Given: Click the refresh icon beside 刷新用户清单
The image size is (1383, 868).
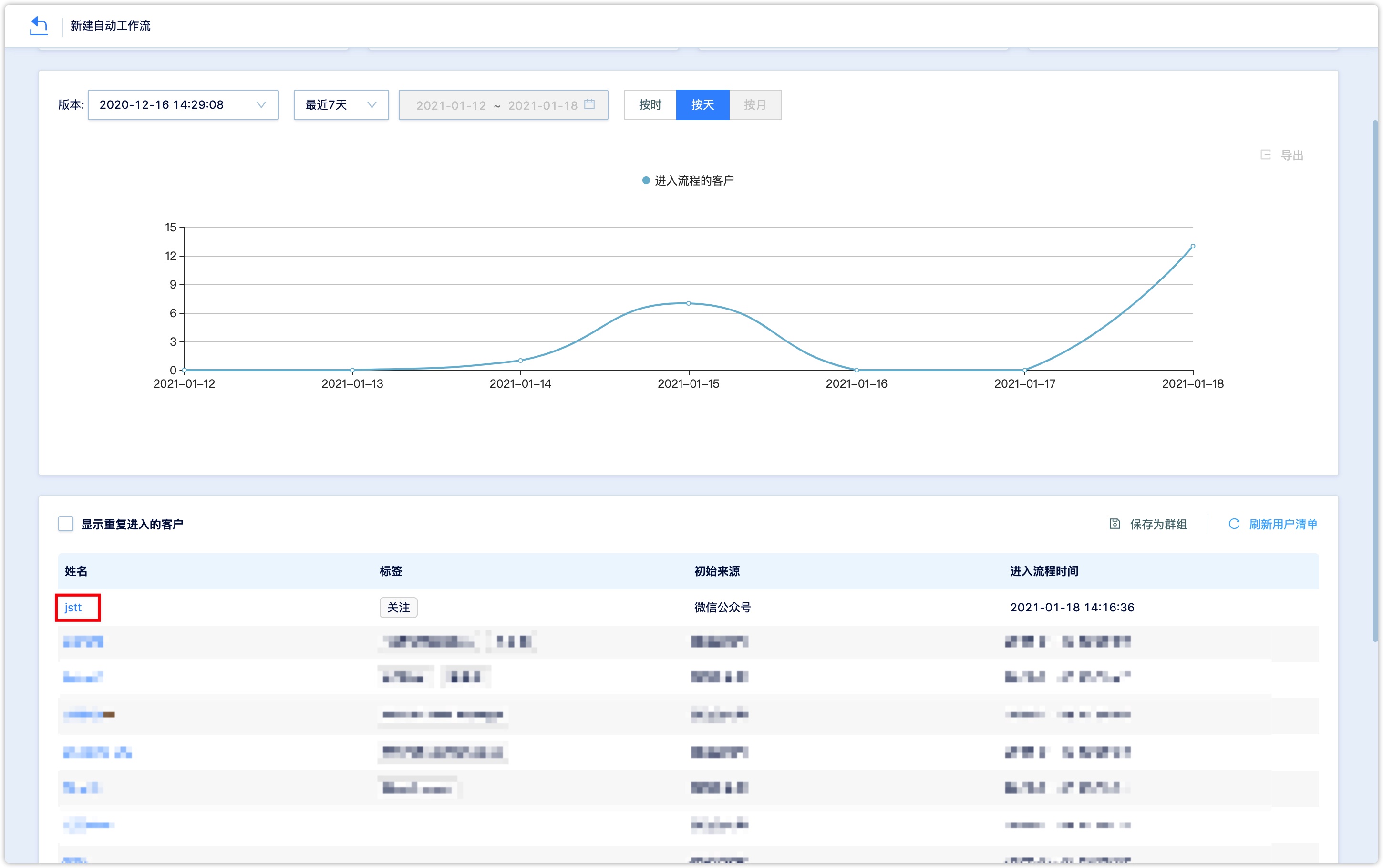Looking at the screenshot, I should tap(1234, 524).
